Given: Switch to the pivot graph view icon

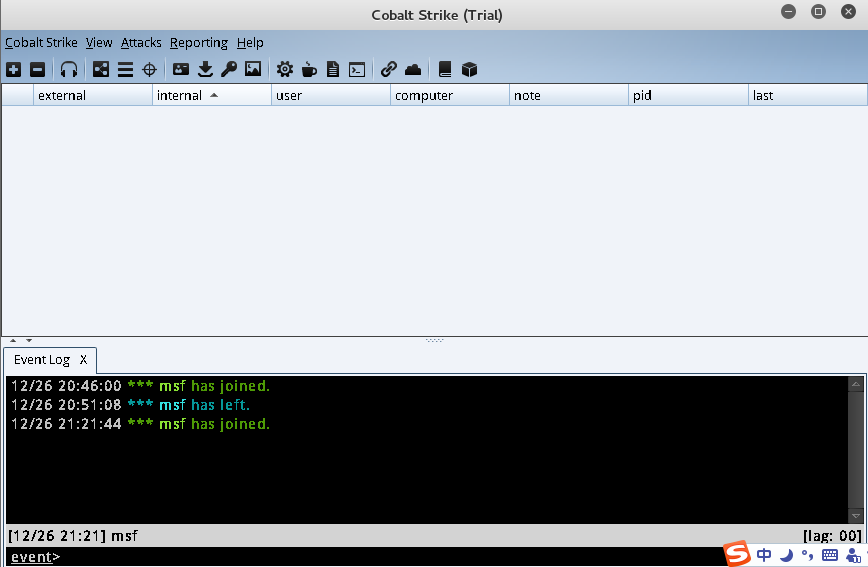Looking at the screenshot, I should click(x=101, y=69).
